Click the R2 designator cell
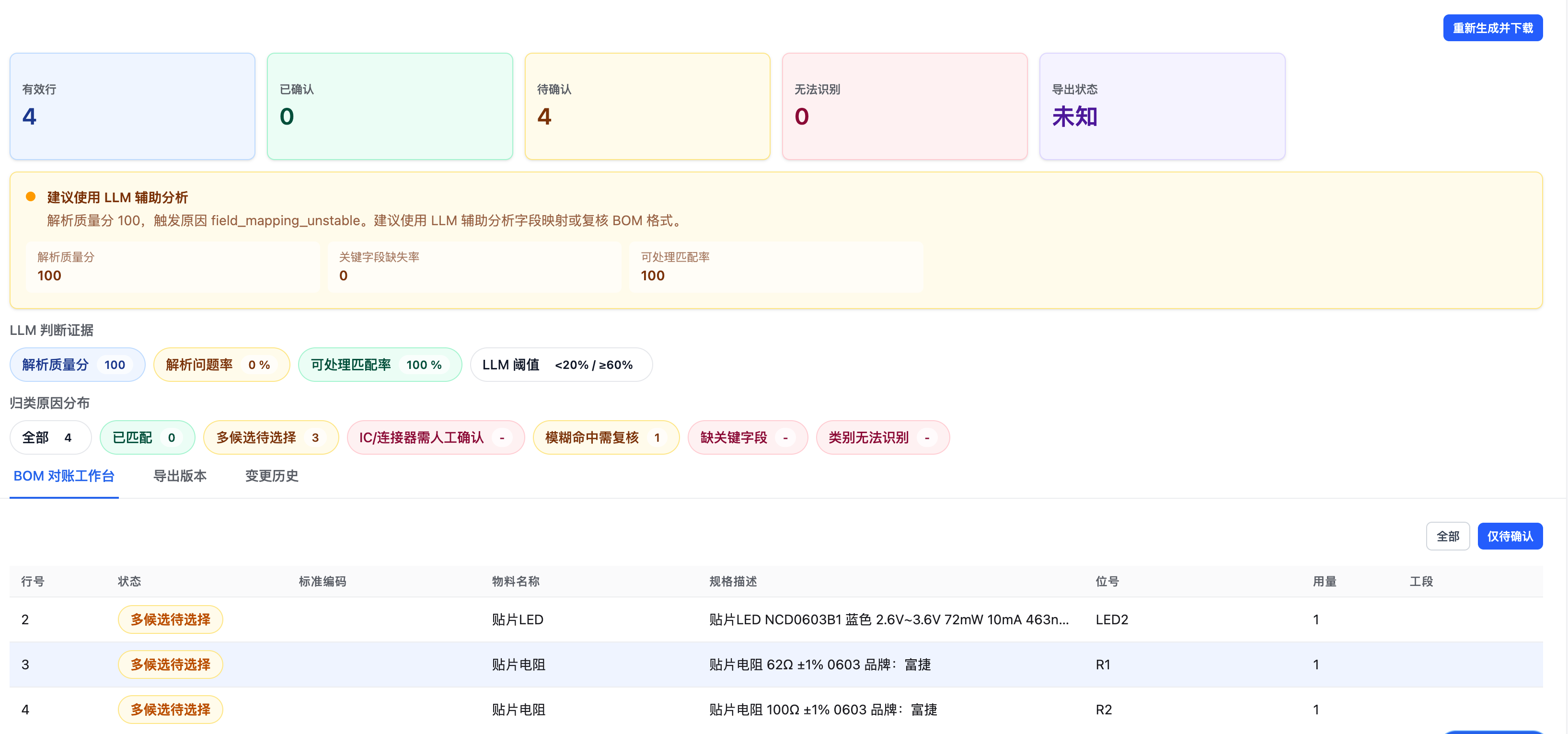Screen dimensions: 1568x734 pyautogui.click(x=1104, y=710)
